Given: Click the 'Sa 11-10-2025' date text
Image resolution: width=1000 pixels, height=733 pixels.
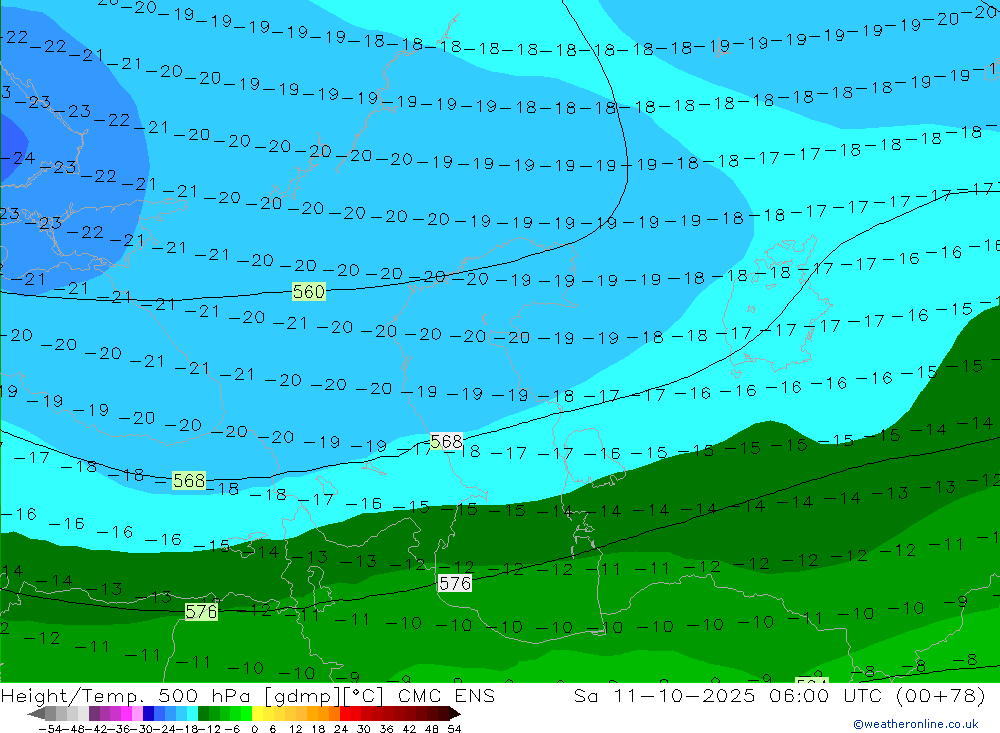Looking at the screenshot, I should tap(665, 695).
